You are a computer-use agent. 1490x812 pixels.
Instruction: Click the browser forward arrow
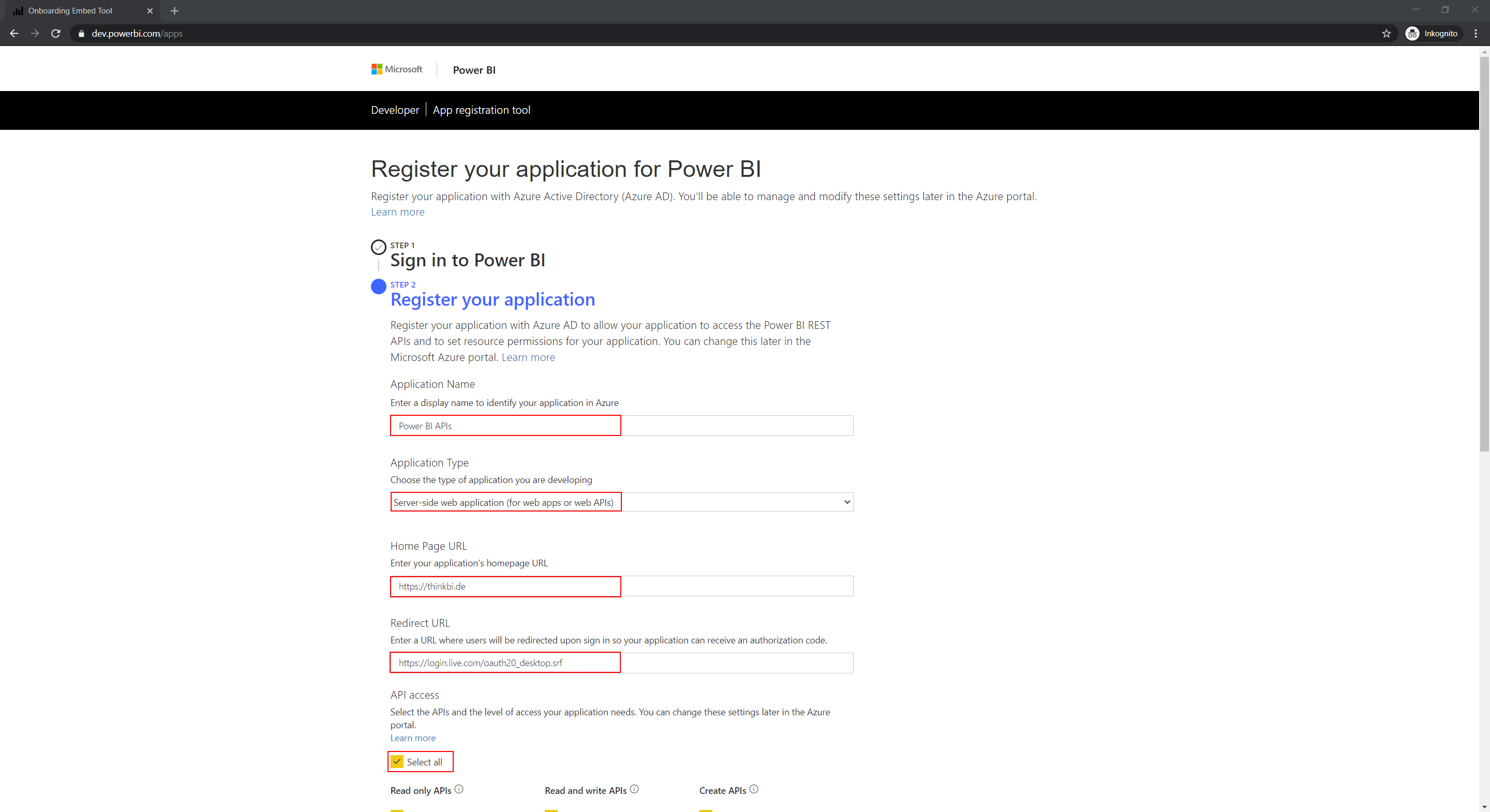coord(35,34)
